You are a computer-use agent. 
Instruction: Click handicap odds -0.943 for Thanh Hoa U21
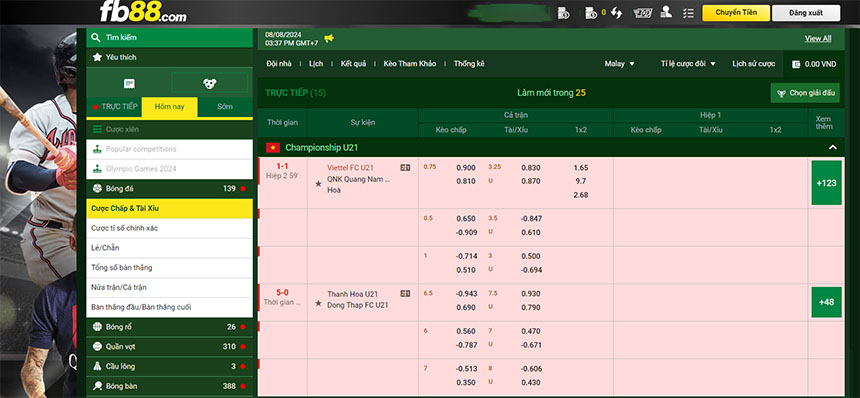466,294
